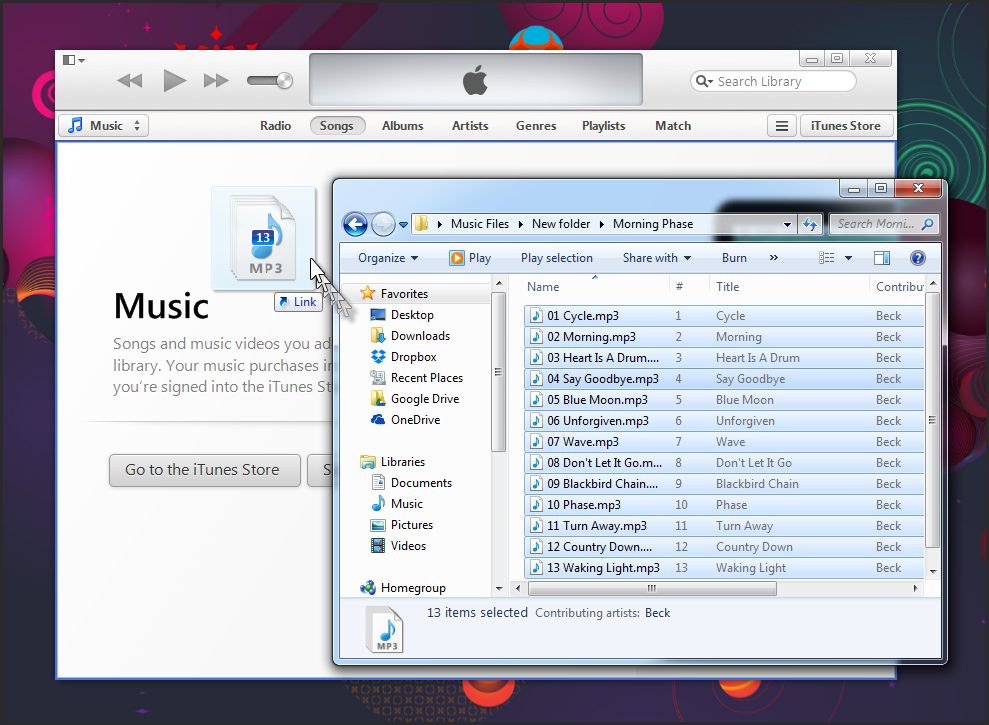The image size is (989, 725).
Task: Click the Explorer Back arrow button
Action: tap(355, 224)
